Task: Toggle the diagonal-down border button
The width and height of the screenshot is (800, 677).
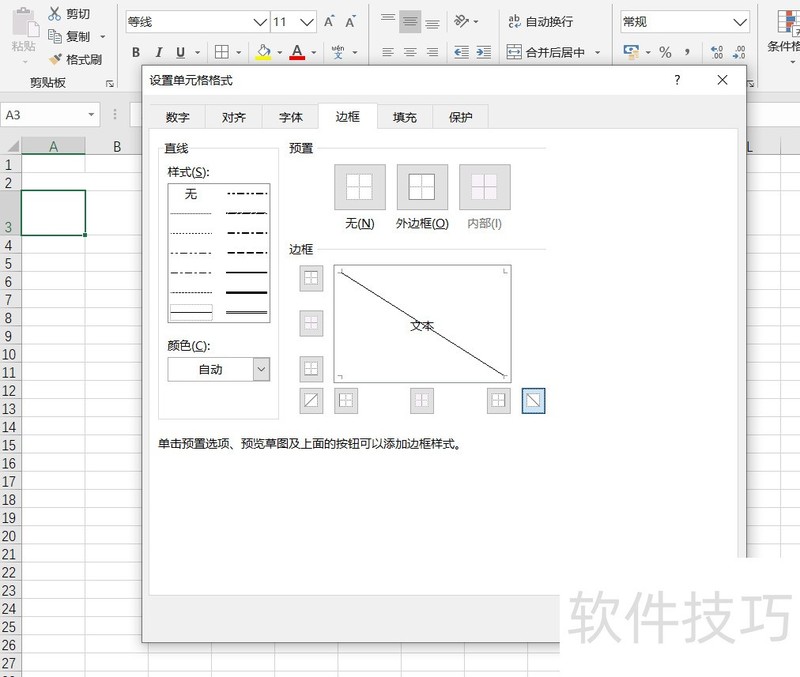Action: click(x=534, y=401)
